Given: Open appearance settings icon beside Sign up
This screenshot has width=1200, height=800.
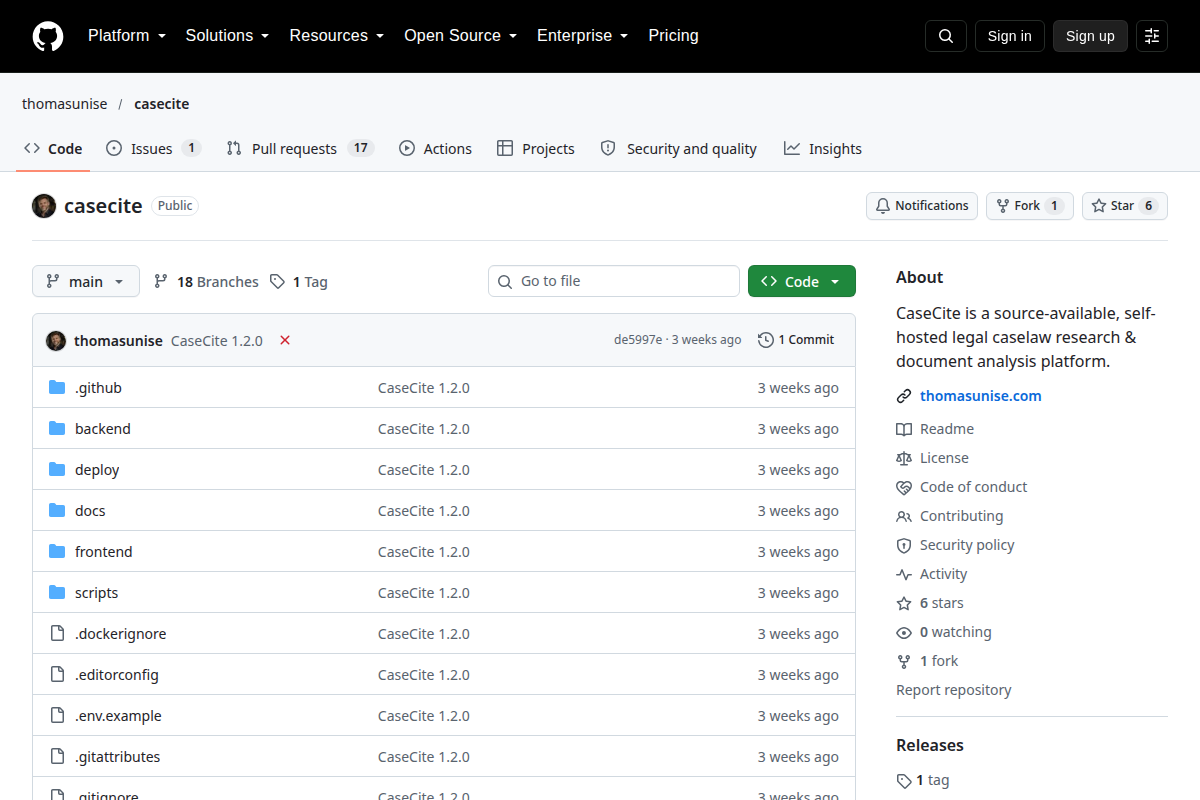Looking at the screenshot, I should [1152, 36].
